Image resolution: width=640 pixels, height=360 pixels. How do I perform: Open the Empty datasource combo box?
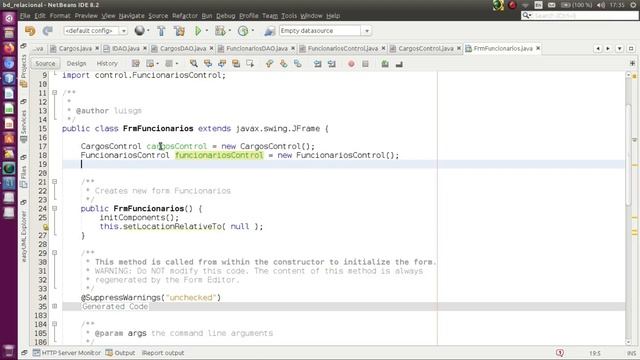click(x=325, y=31)
